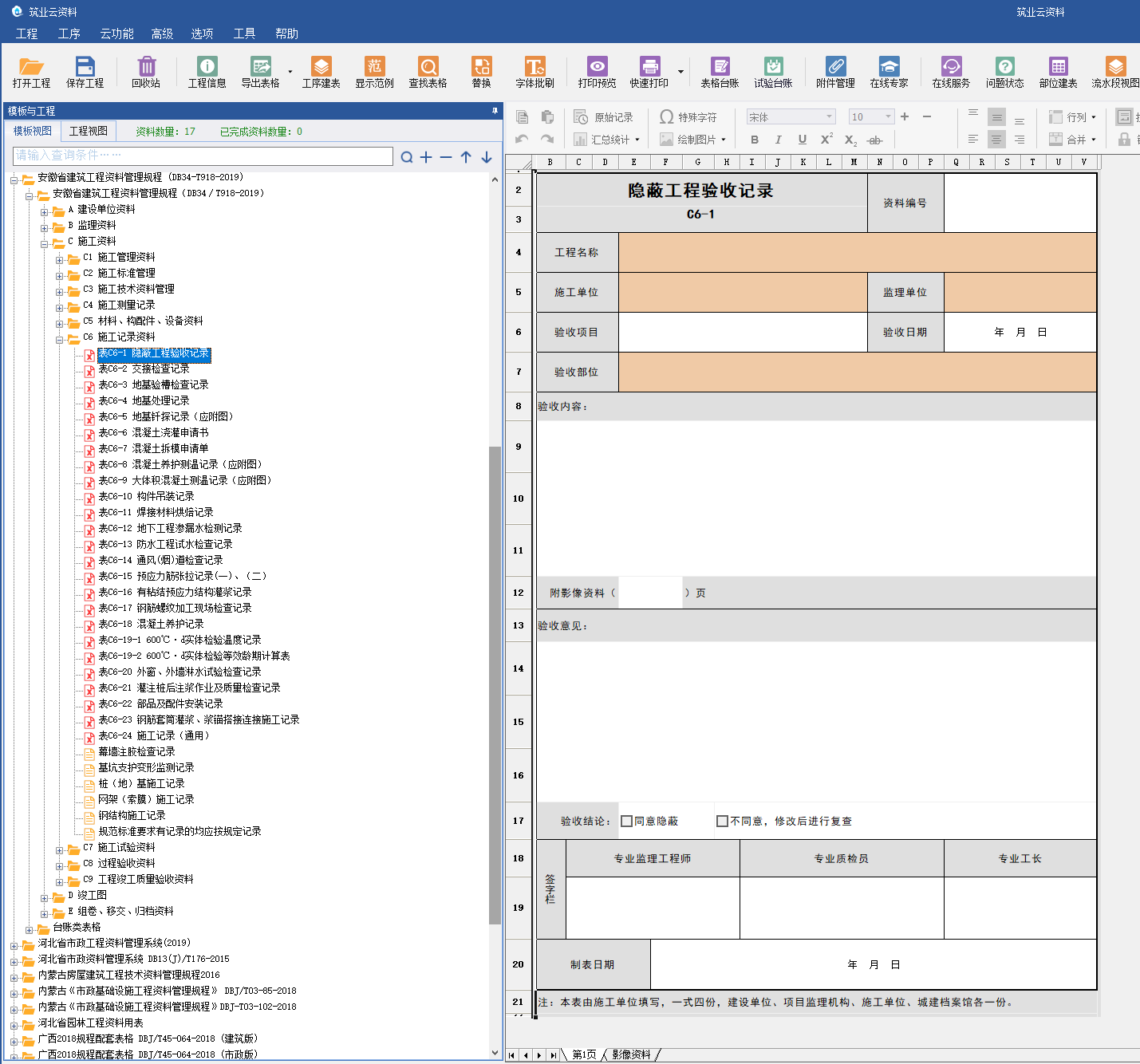Open the 工程 menu
Image resolution: width=1140 pixels, height=1064 pixels.
[x=26, y=33]
